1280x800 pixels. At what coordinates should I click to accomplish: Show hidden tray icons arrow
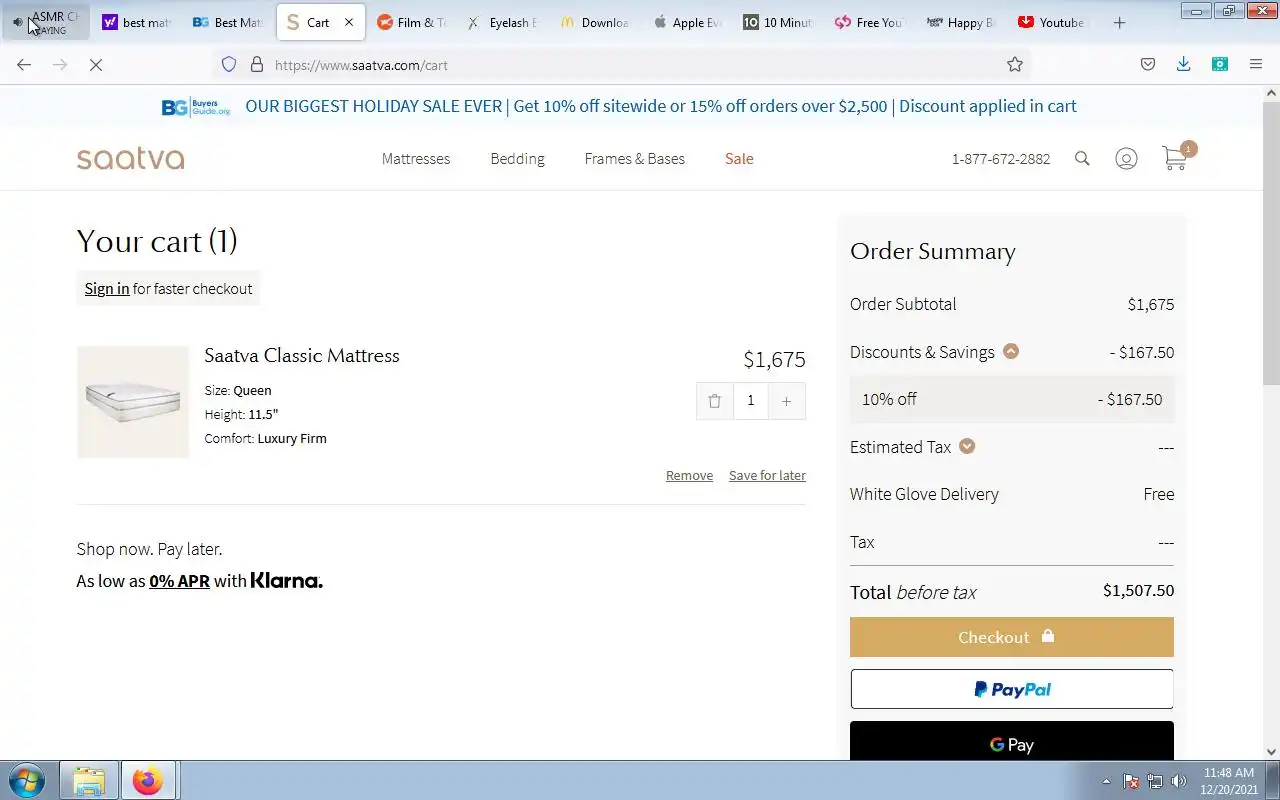(1106, 781)
